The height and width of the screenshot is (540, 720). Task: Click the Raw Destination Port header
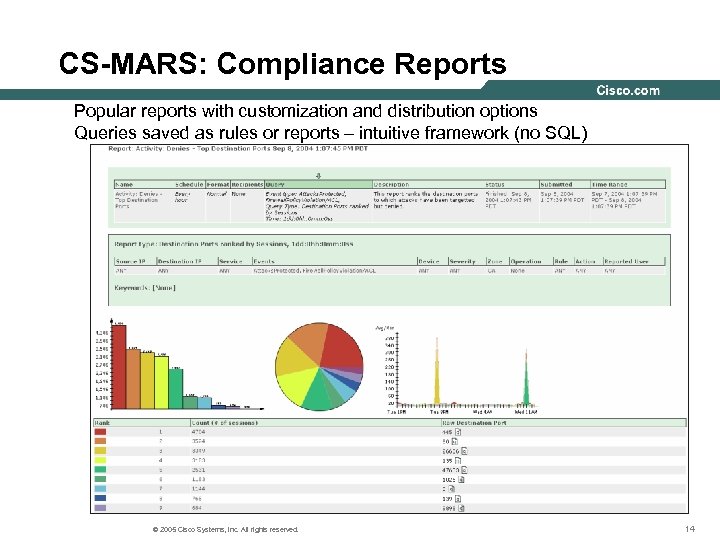coord(564,422)
